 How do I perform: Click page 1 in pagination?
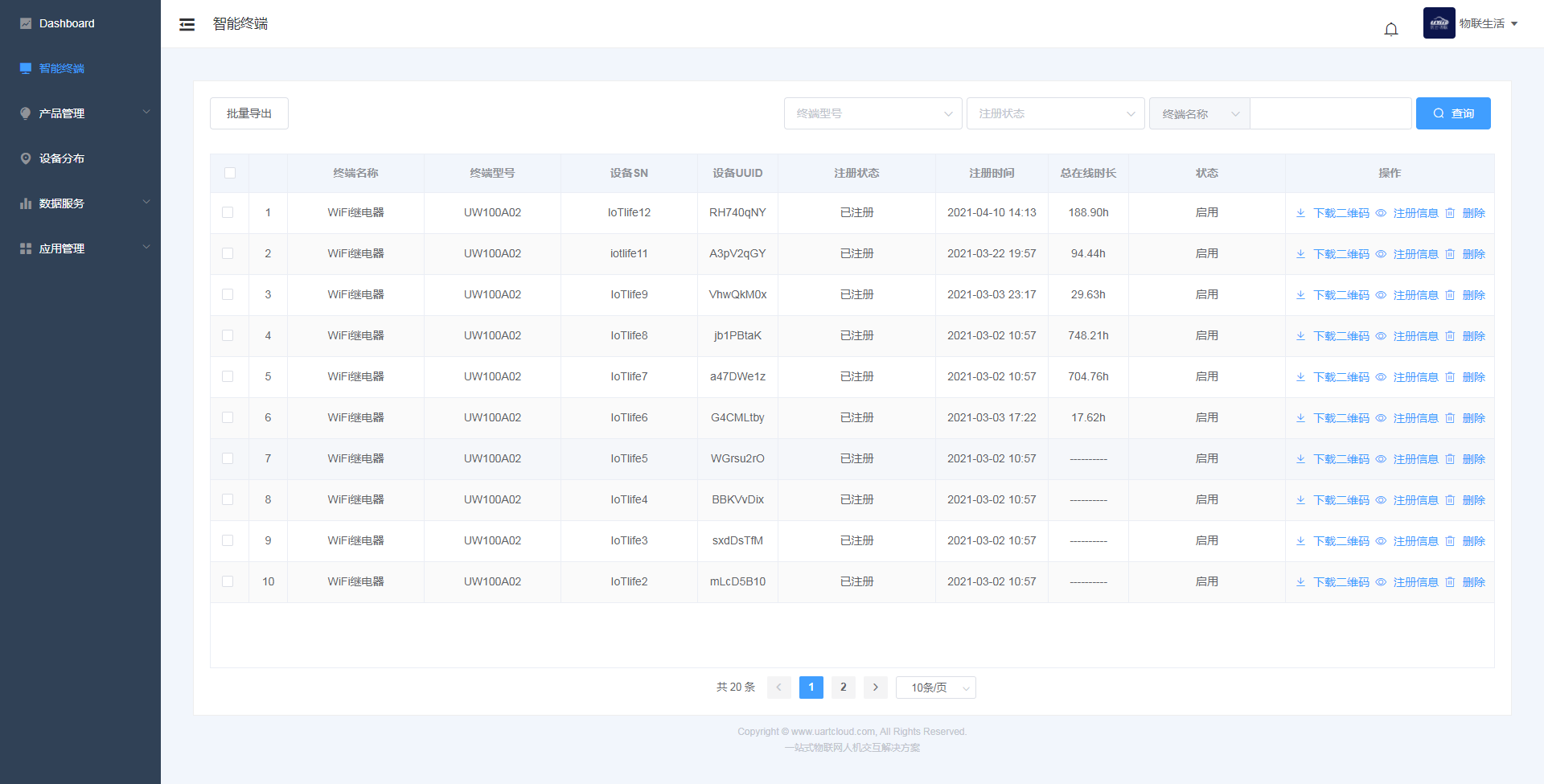tap(811, 688)
